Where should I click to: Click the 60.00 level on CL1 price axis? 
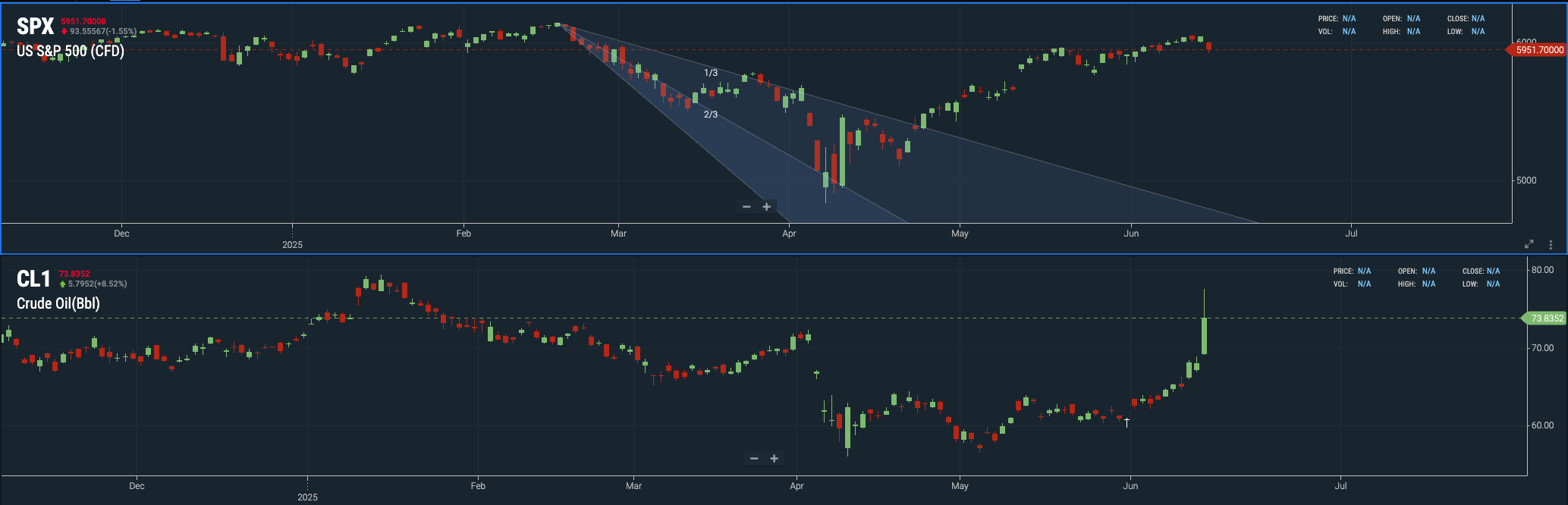point(1543,425)
